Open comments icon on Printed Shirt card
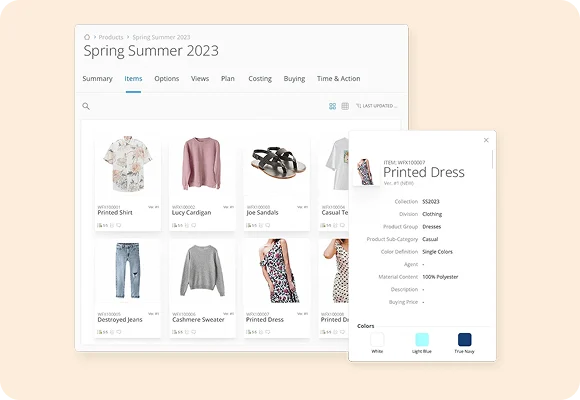The width and height of the screenshot is (580, 400). click(x=119, y=225)
